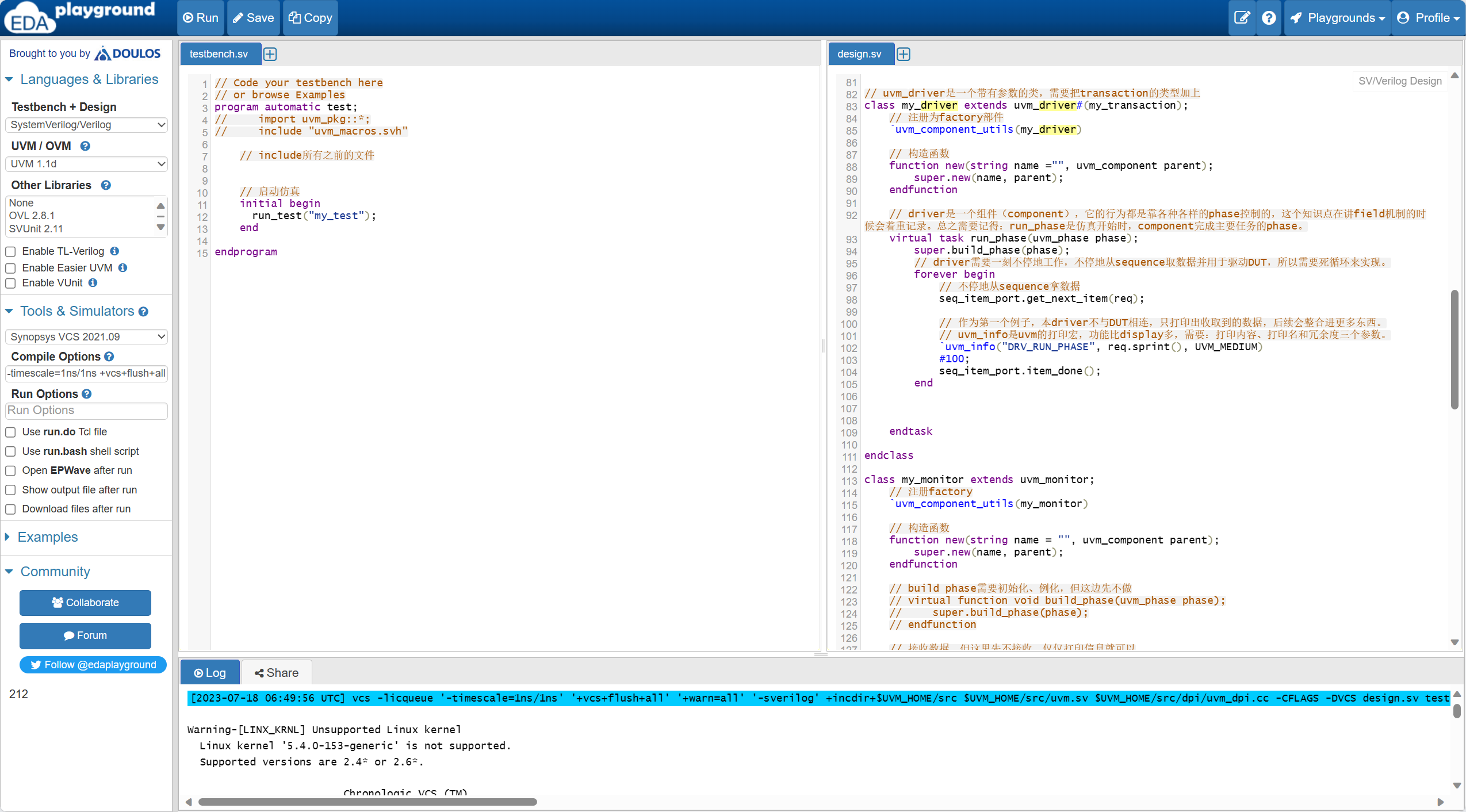Open the SystemVerilog/Verilog language dropdown
This screenshot has width=1466, height=812.
point(86,125)
